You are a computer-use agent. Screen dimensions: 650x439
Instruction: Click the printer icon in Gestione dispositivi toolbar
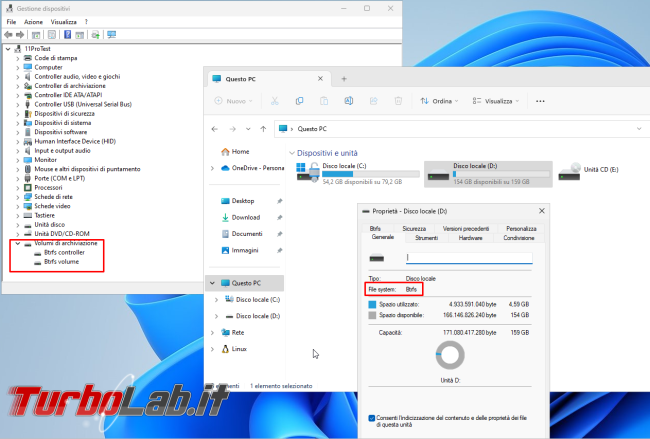pyautogui.click(x=95, y=35)
